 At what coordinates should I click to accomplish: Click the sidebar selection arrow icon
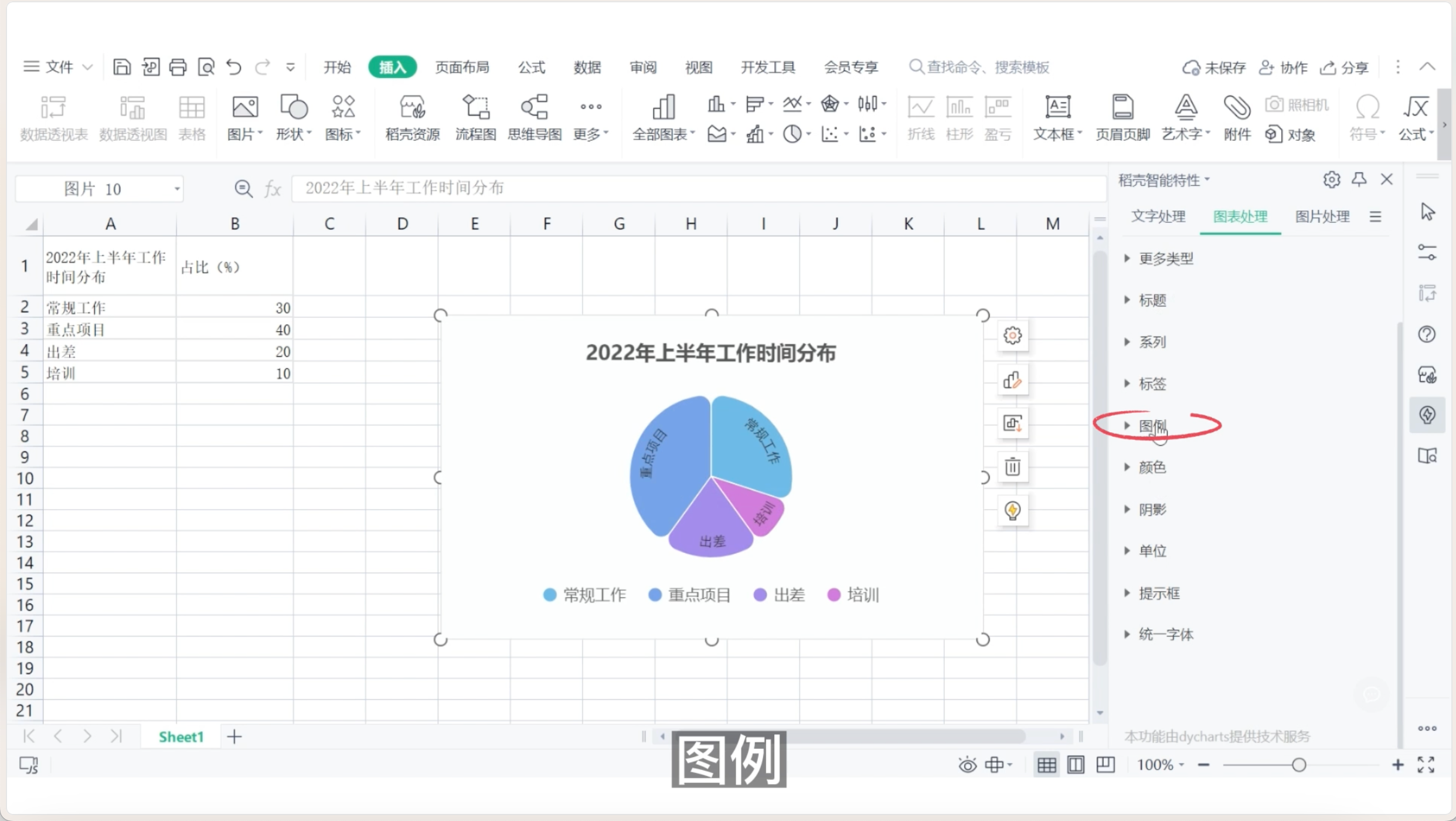[1428, 211]
